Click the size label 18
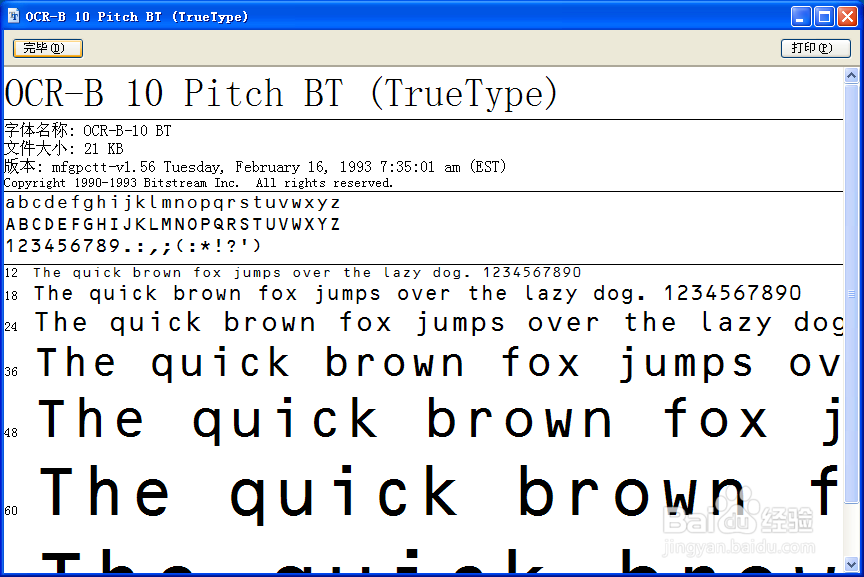Image resolution: width=864 pixels, height=577 pixels. 11,296
